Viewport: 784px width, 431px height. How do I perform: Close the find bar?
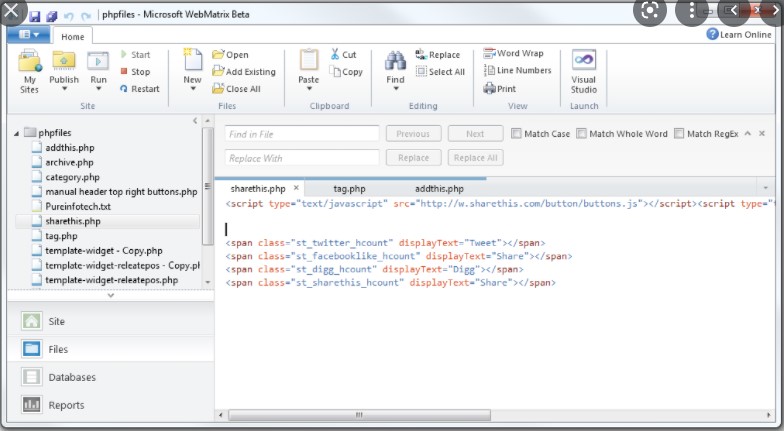(762, 133)
